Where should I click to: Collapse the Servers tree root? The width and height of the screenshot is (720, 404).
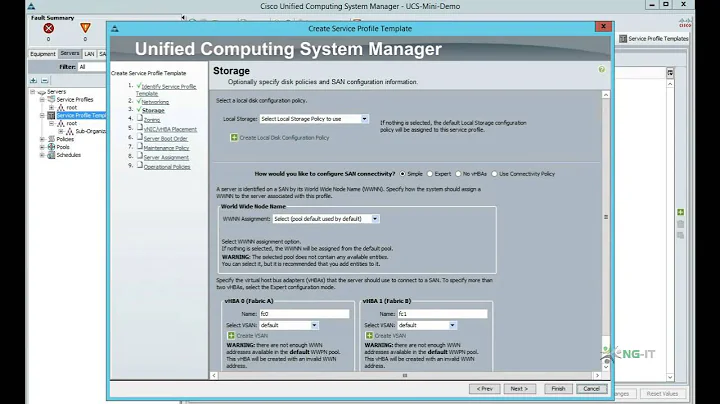tap(33, 92)
